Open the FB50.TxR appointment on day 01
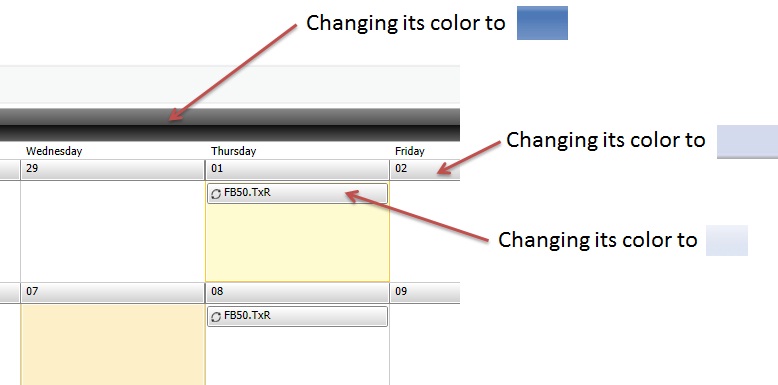This screenshot has width=778, height=385. point(297,193)
